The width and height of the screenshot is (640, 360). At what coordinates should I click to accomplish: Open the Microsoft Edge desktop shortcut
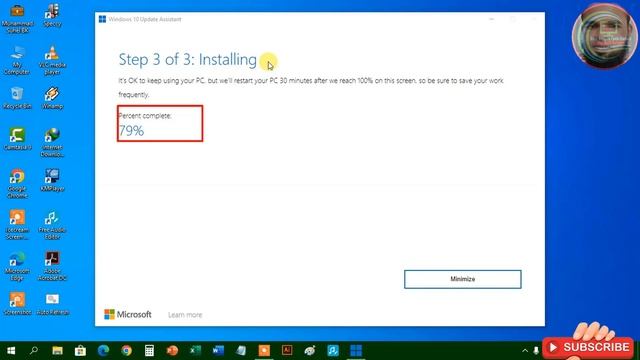(x=17, y=266)
